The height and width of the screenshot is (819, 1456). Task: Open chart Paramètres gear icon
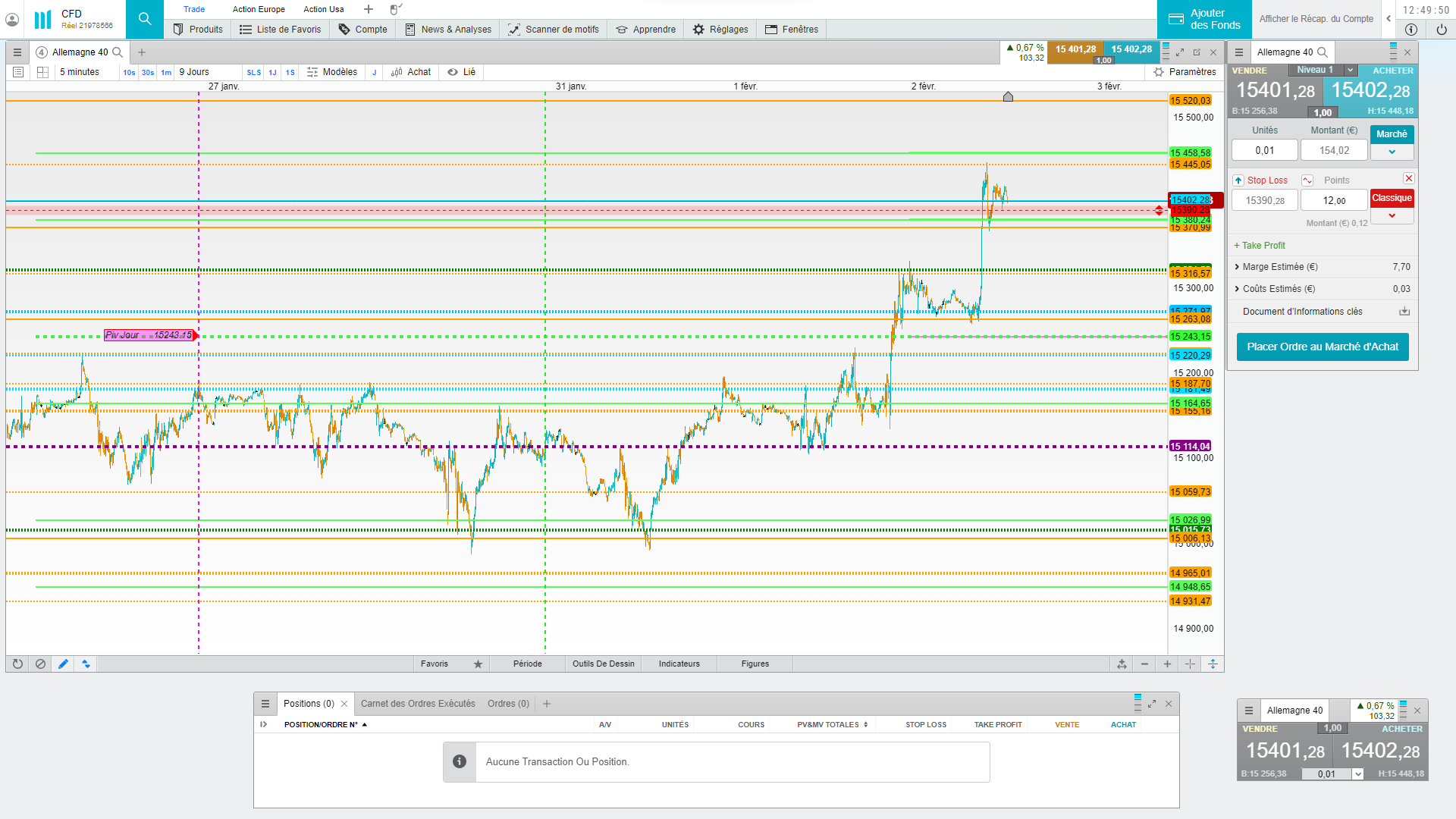[1159, 72]
